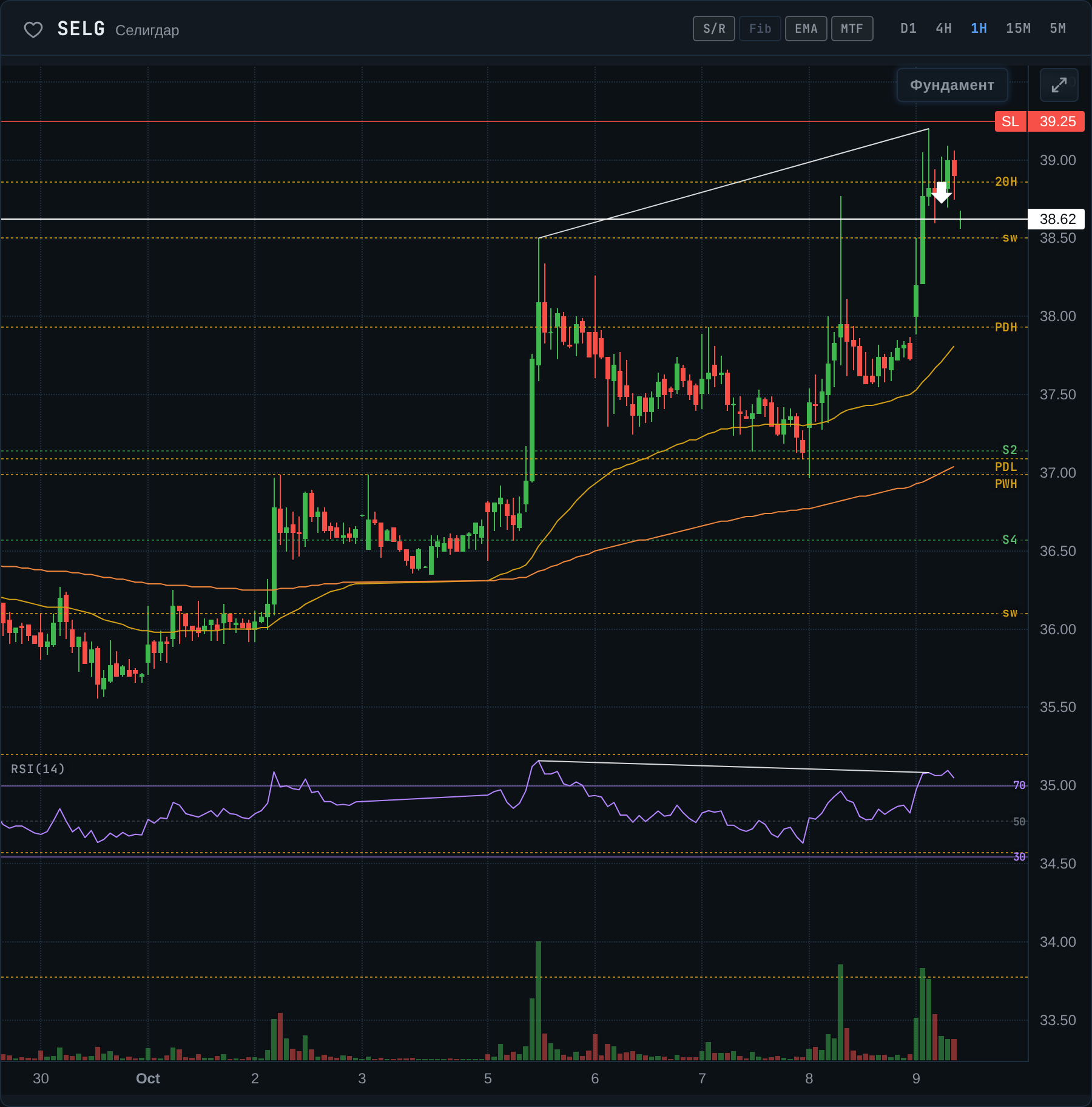Image resolution: width=1092 pixels, height=1107 pixels.
Task: Click the 39.25 stop-loss price tag
Action: click(x=1057, y=121)
